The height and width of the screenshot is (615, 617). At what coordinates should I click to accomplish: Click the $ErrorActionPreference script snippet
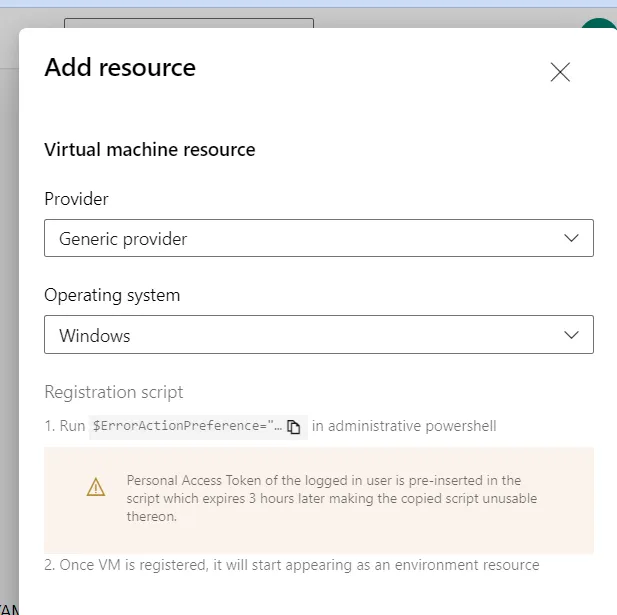[x=186, y=426]
